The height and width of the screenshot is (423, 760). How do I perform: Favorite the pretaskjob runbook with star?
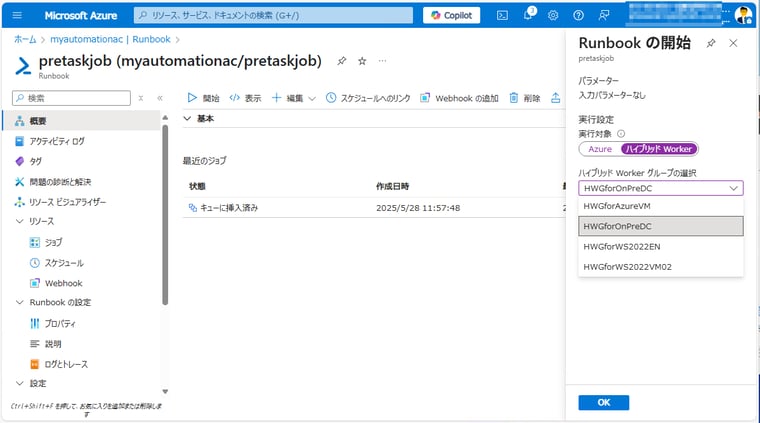[x=362, y=61]
